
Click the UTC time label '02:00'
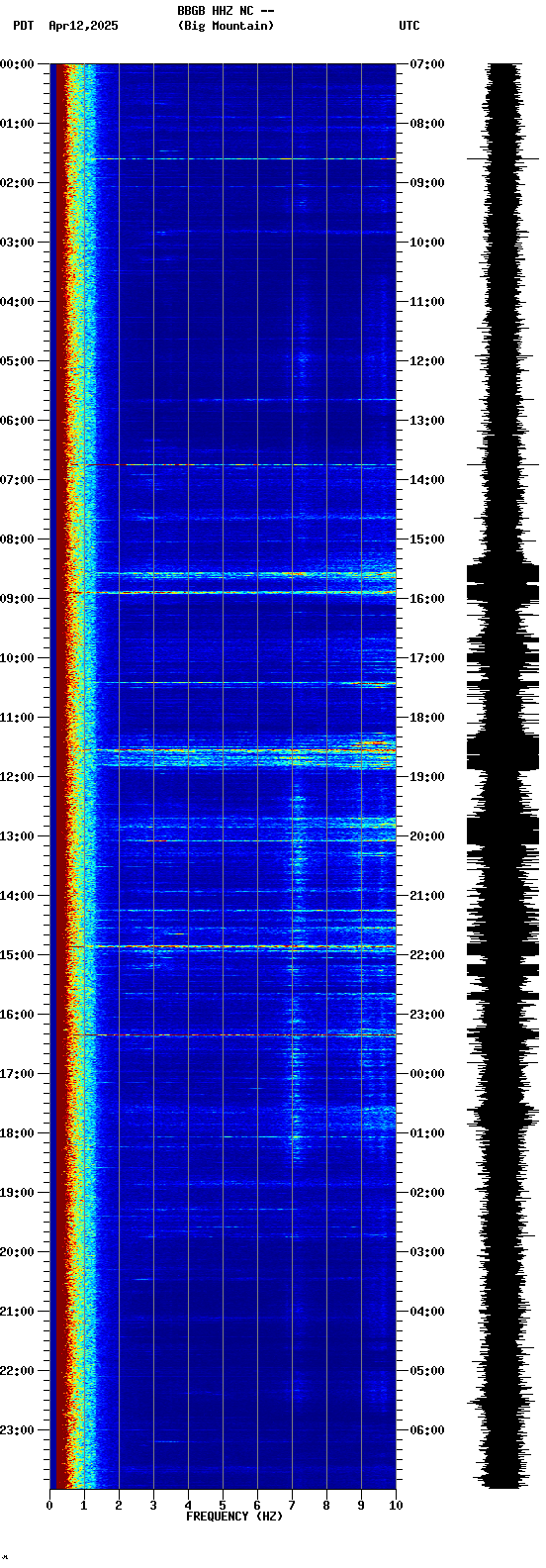(427, 1193)
